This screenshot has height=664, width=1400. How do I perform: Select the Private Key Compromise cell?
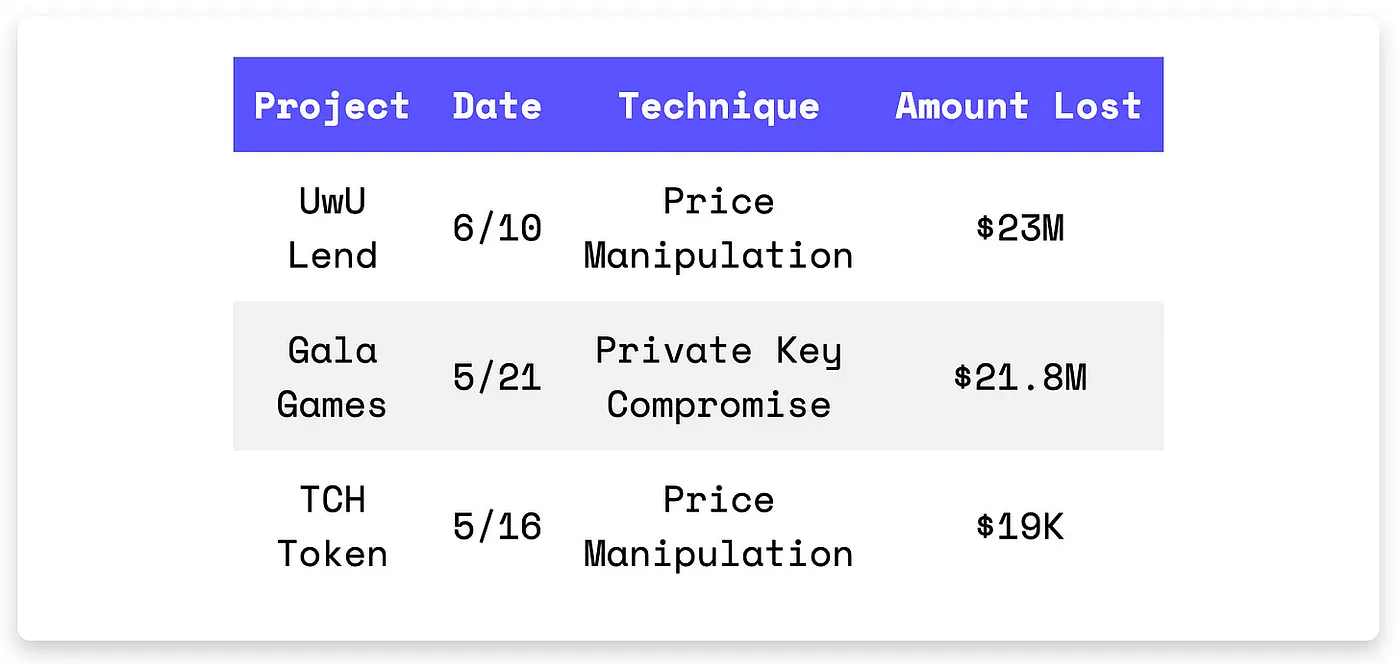[719, 377]
